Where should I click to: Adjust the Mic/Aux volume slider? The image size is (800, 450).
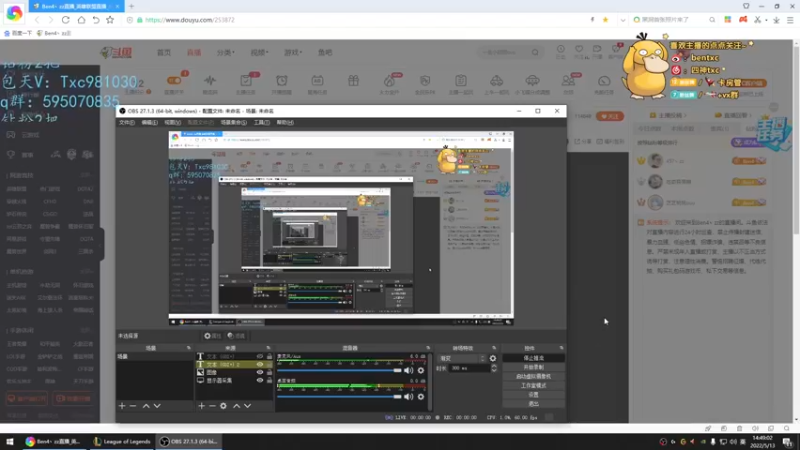click(339, 370)
